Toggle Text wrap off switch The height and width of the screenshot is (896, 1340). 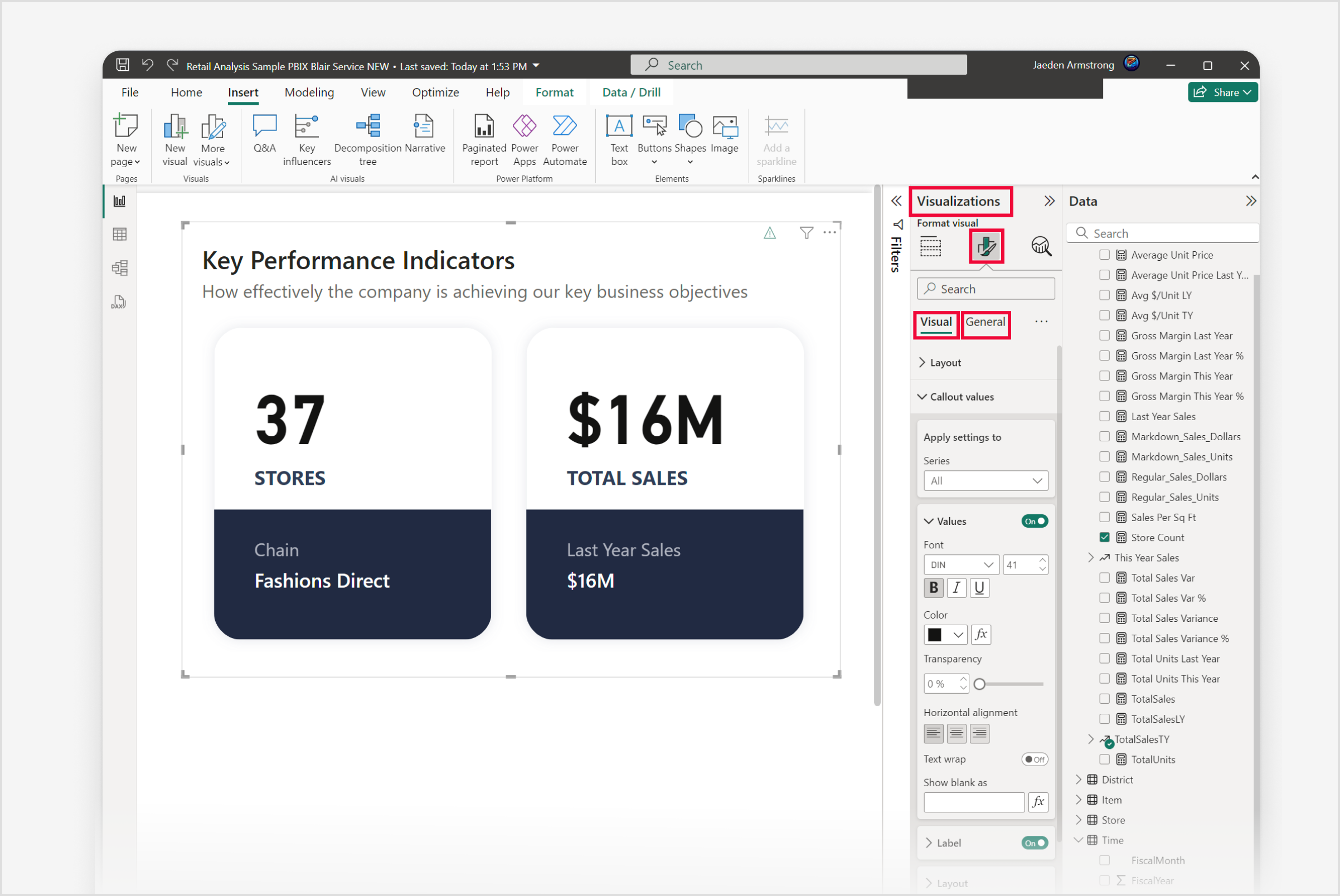click(x=1036, y=759)
